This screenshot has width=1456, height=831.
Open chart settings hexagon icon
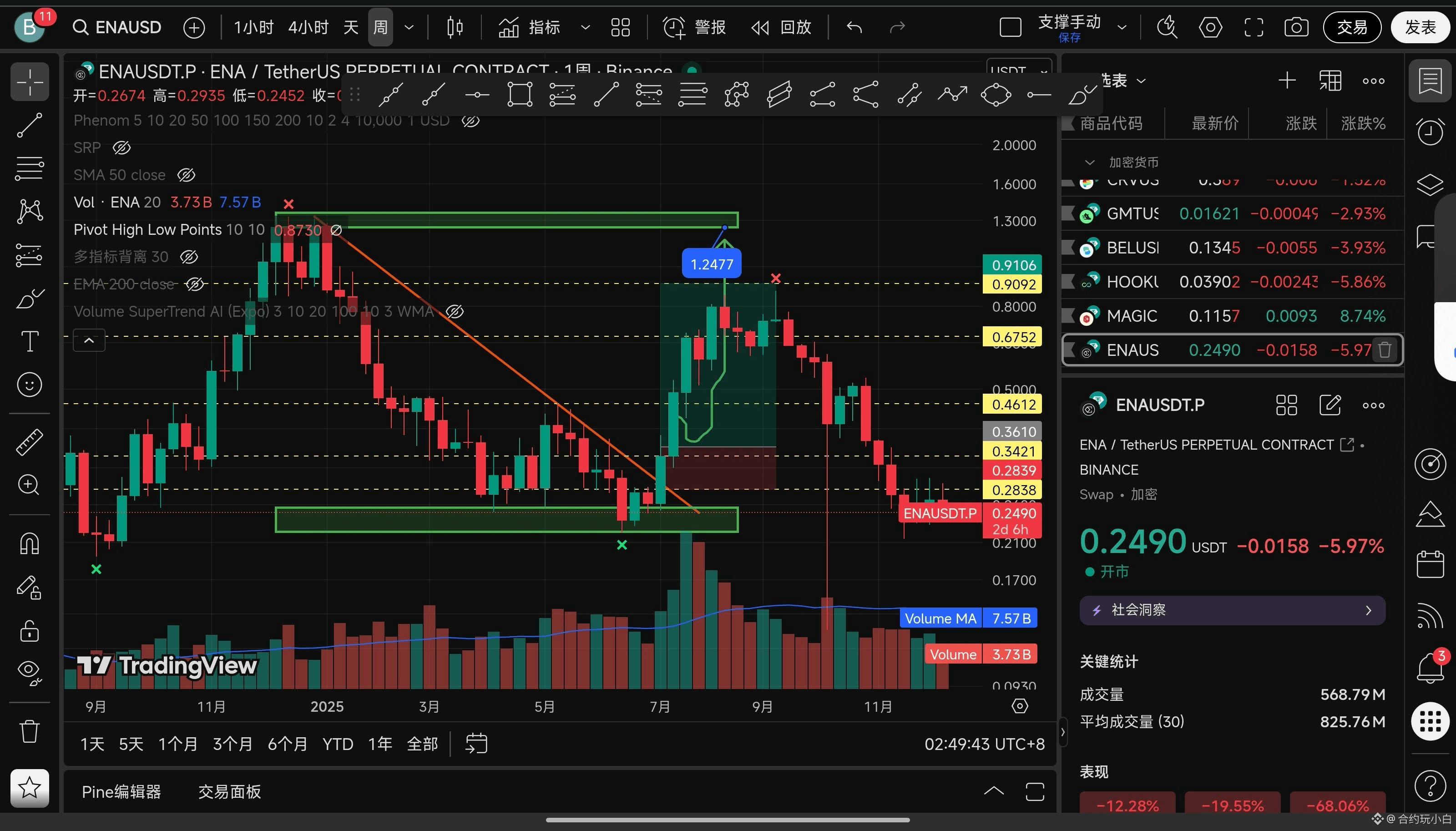pos(1210,27)
